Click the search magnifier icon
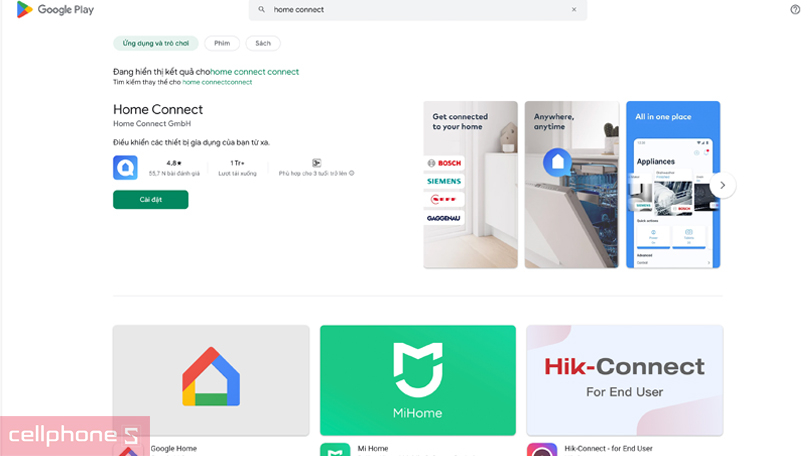 pyautogui.click(x=261, y=9)
